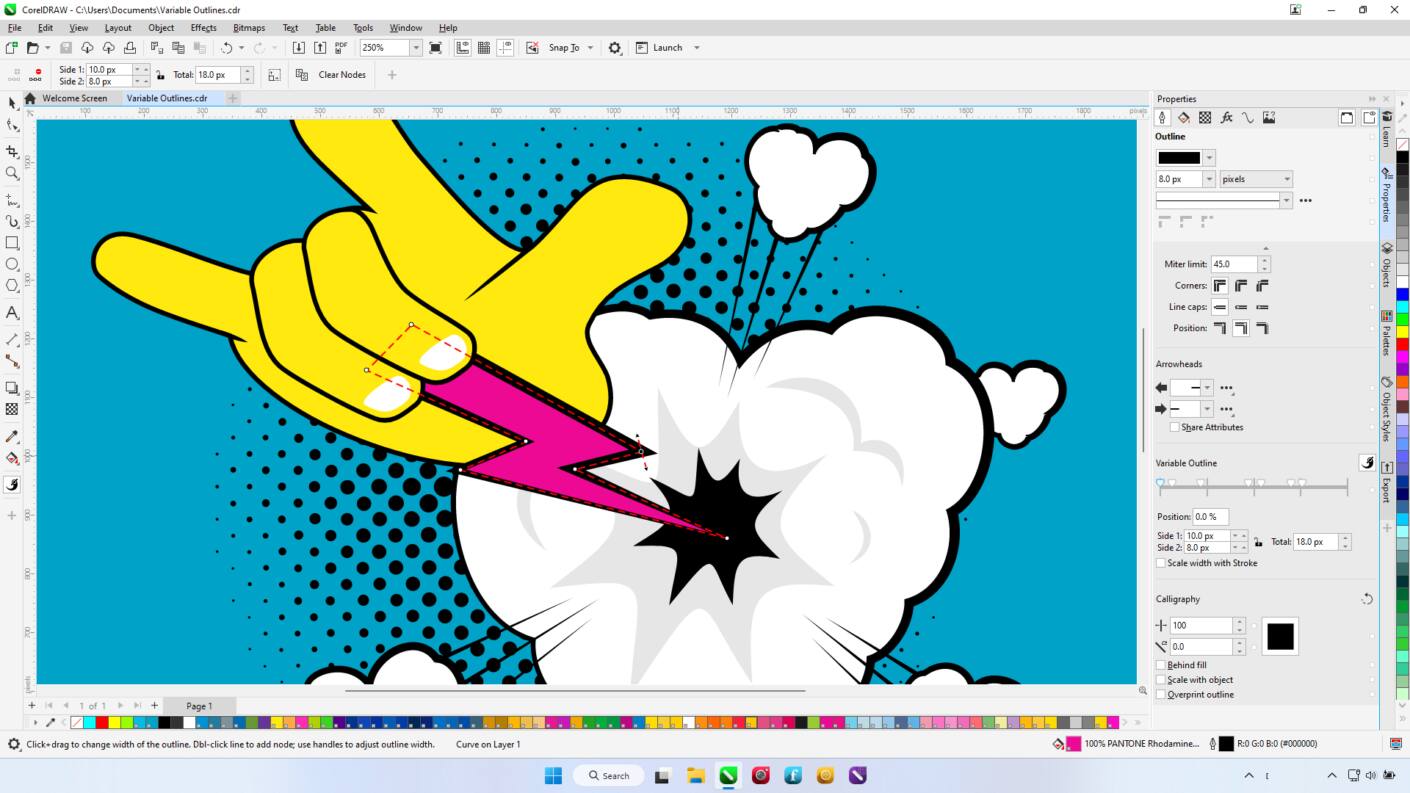Screen dimensions: 1410x793
Task: Select the Rectangle tool
Action: coord(13,242)
